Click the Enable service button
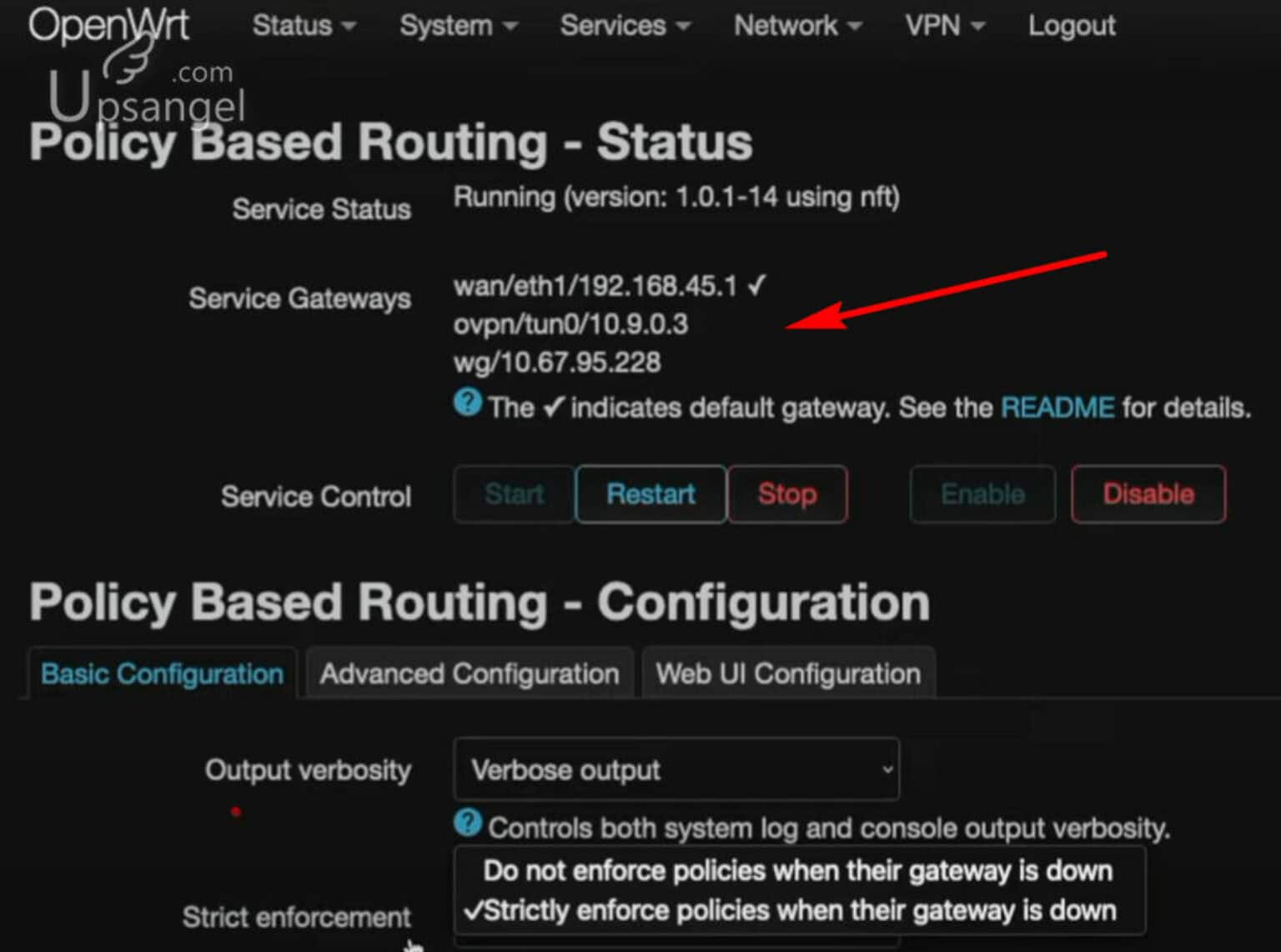 982,494
